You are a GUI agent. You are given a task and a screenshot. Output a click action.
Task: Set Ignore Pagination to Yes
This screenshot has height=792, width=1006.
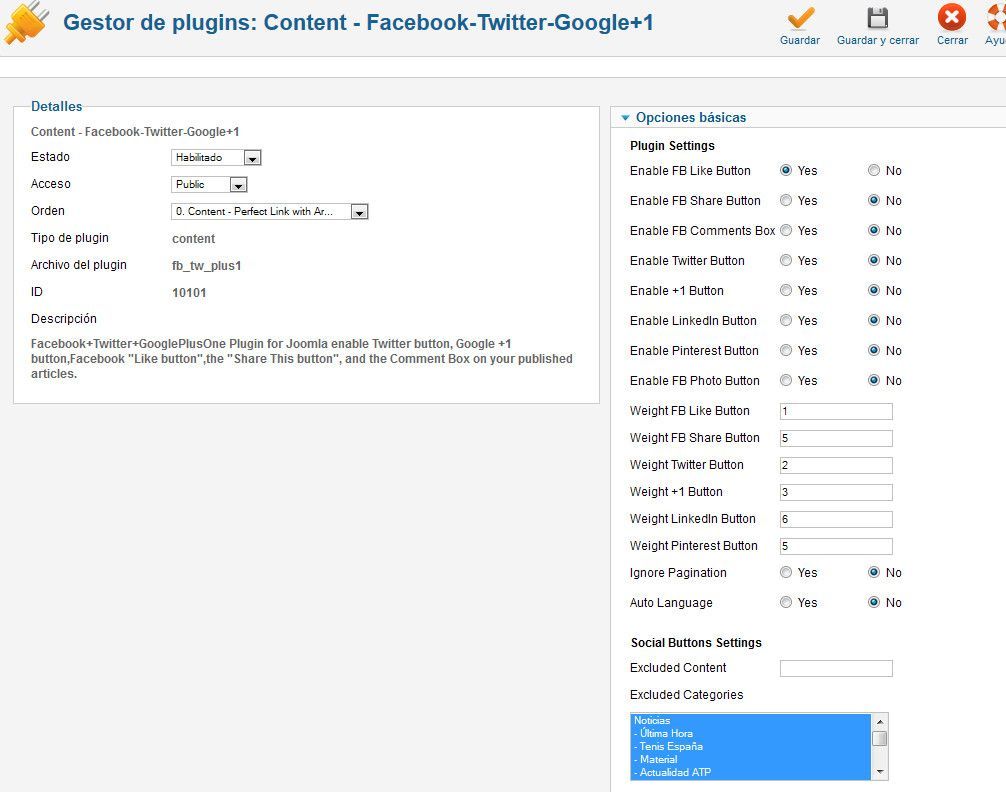[786, 572]
